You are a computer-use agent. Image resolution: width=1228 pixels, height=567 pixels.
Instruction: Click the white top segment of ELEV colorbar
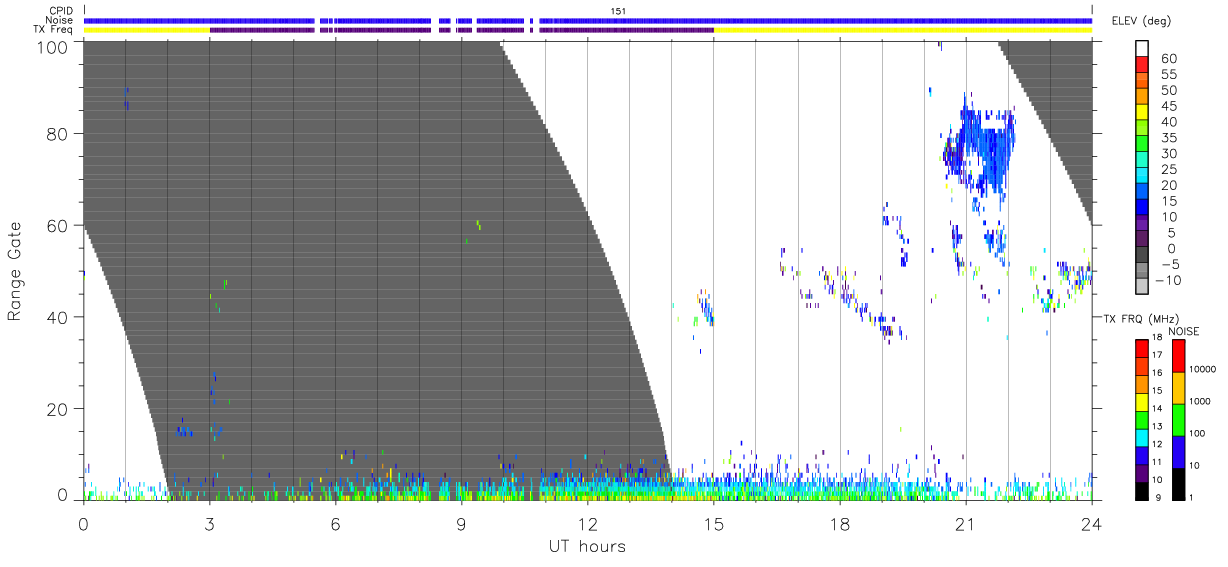click(1142, 50)
